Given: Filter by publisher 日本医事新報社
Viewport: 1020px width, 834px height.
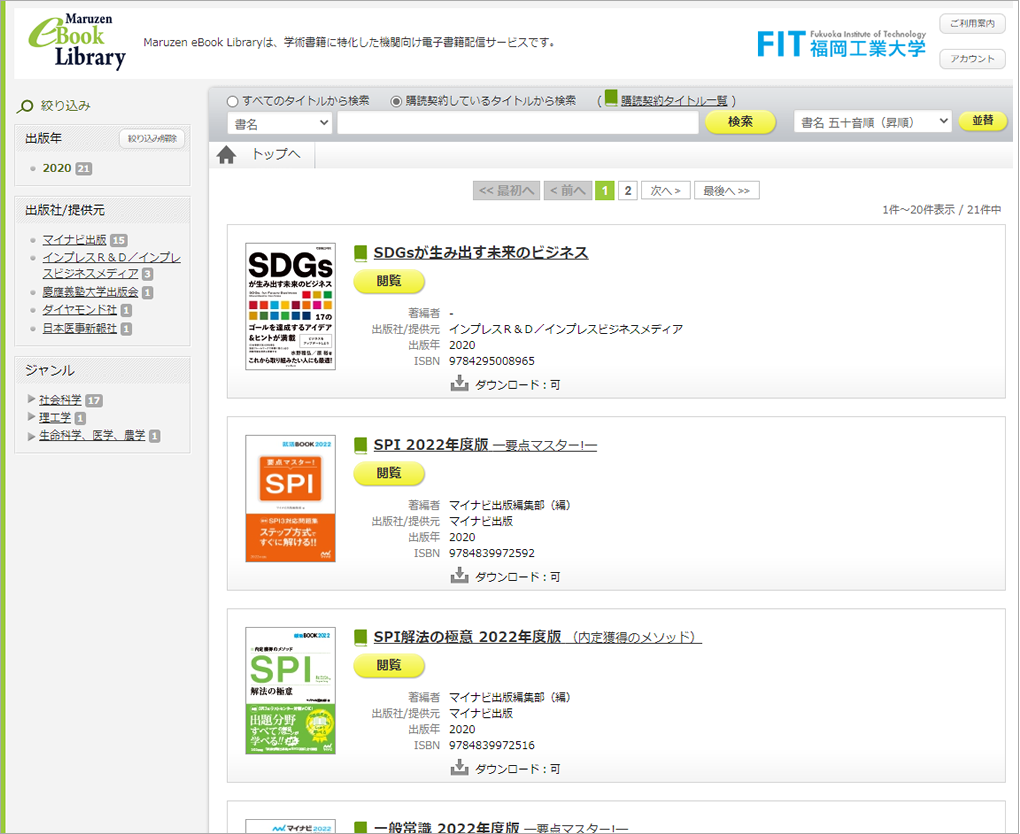Looking at the screenshot, I should 79,329.
